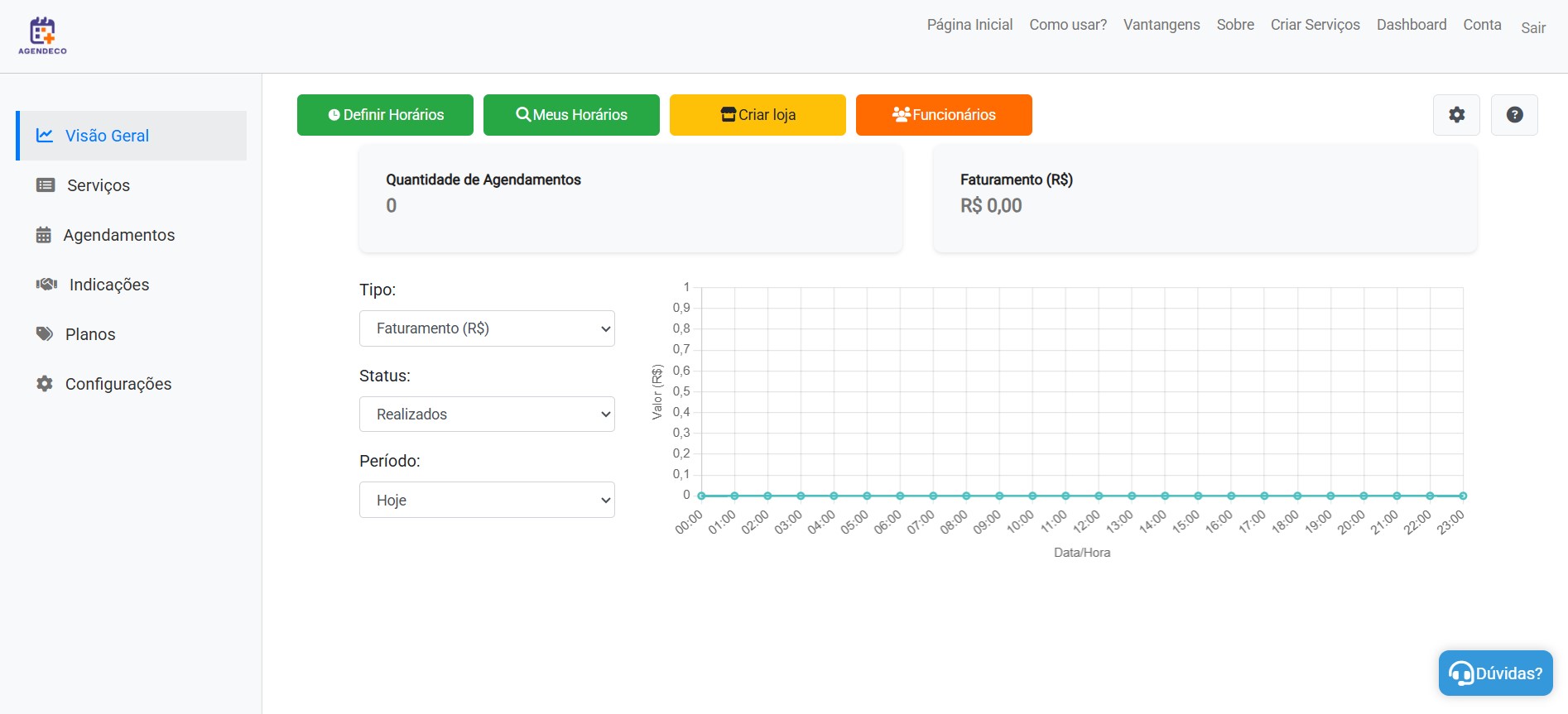Click the Planos tags icon
The width and height of the screenshot is (1568, 714).
(x=45, y=334)
